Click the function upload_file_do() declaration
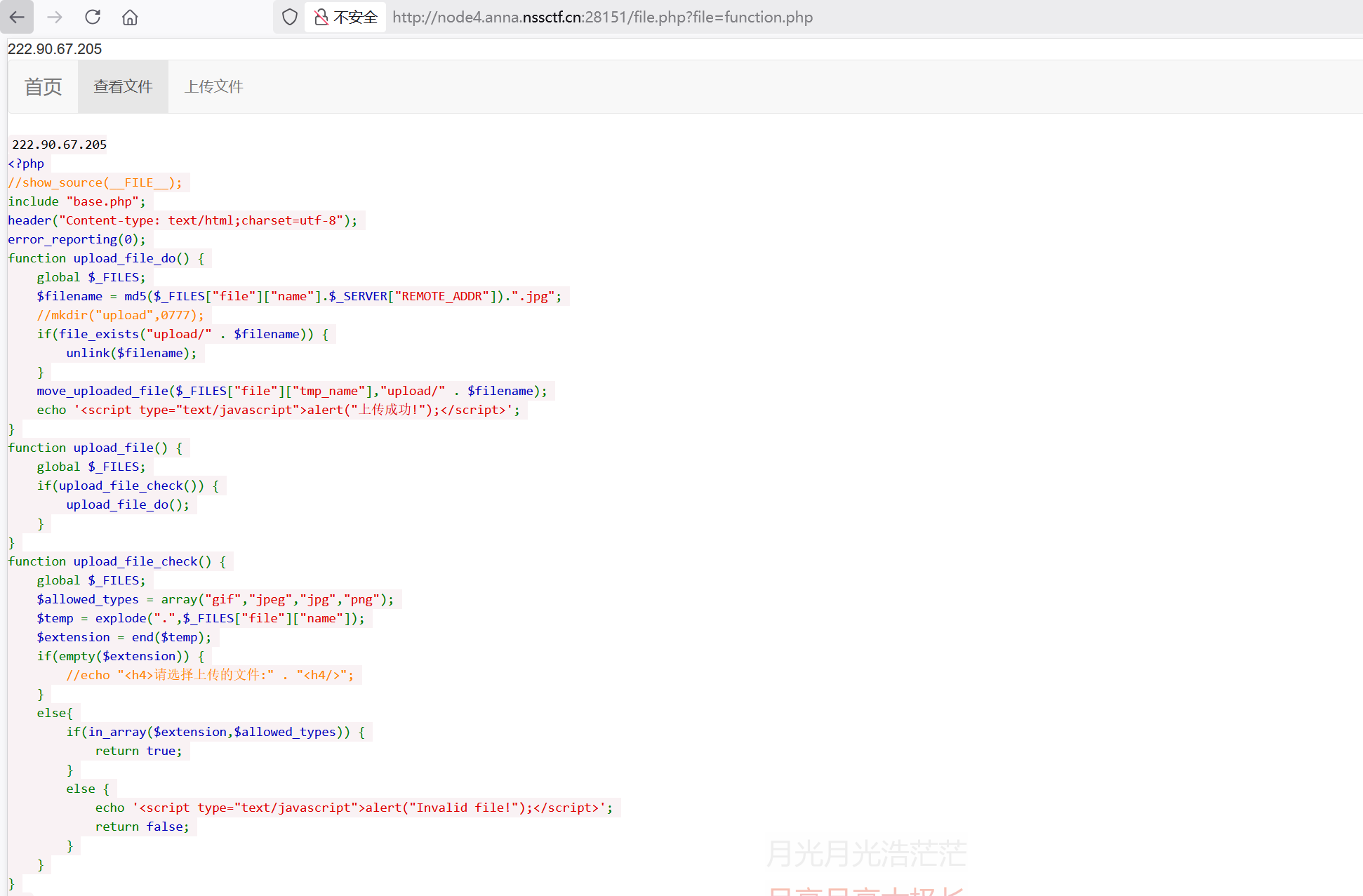 point(106,258)
